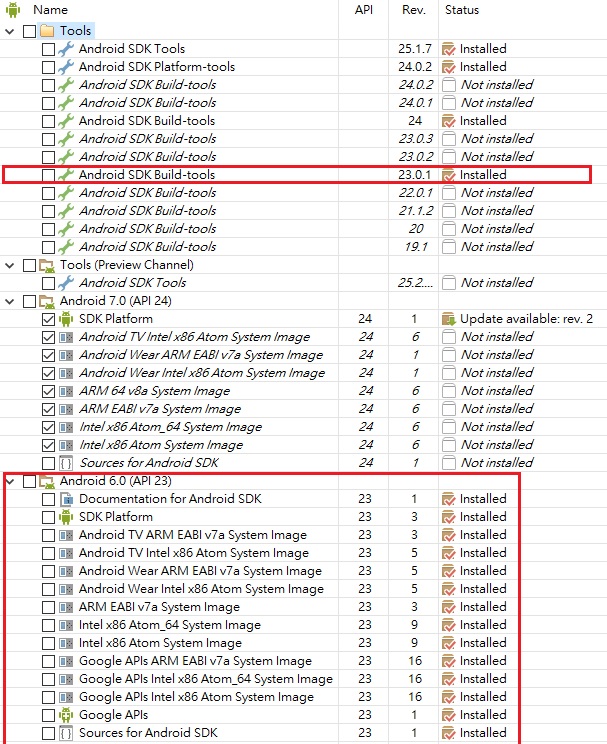Select 'Update available: rev. 2' status text
This screenshot has width=607, height=744.
click(526, 319)
